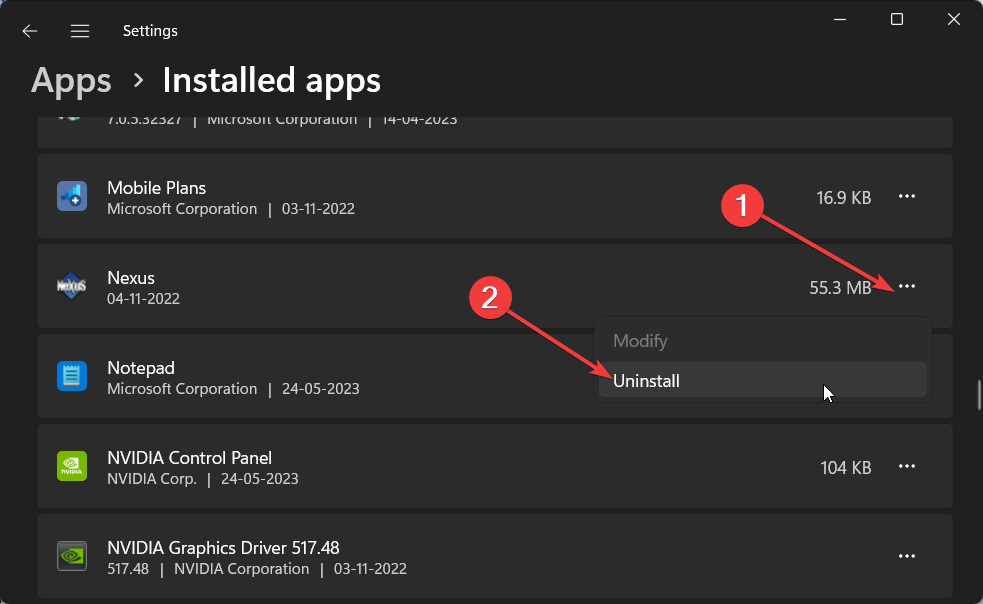Select the Notepad app name
This screenshot has width=983, height=604.
140,368
